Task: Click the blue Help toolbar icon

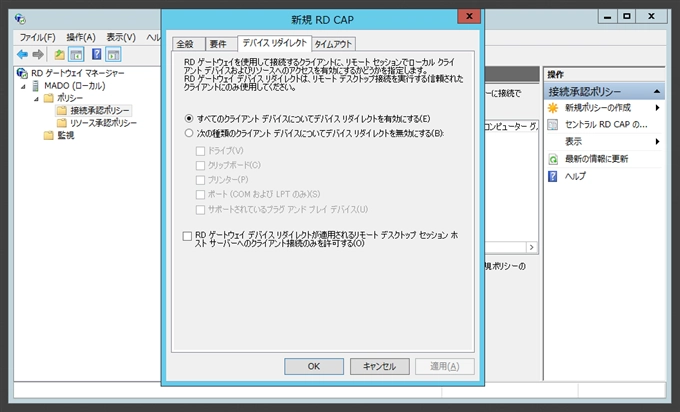Action: 97,54
